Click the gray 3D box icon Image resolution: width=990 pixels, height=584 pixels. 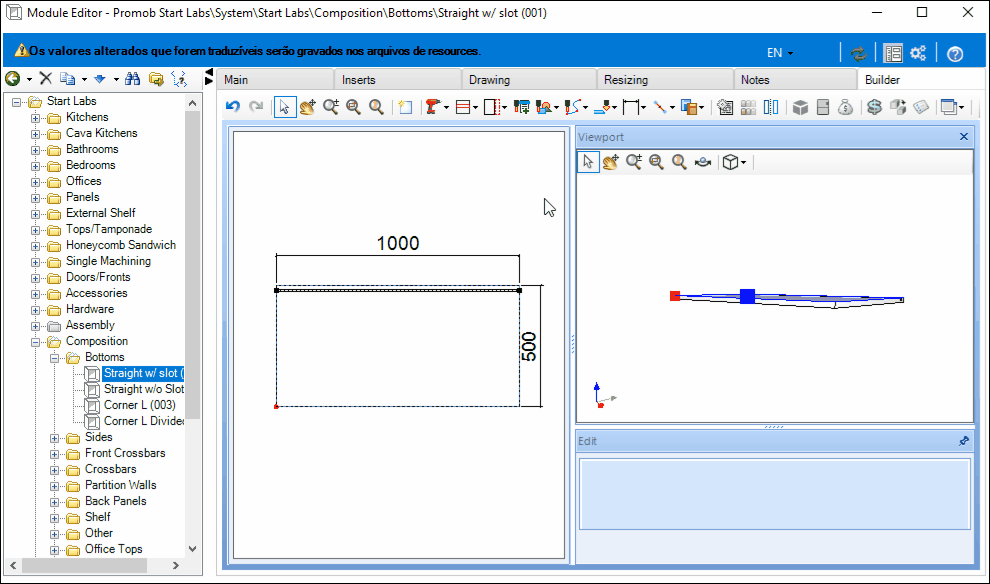[800, 107]
